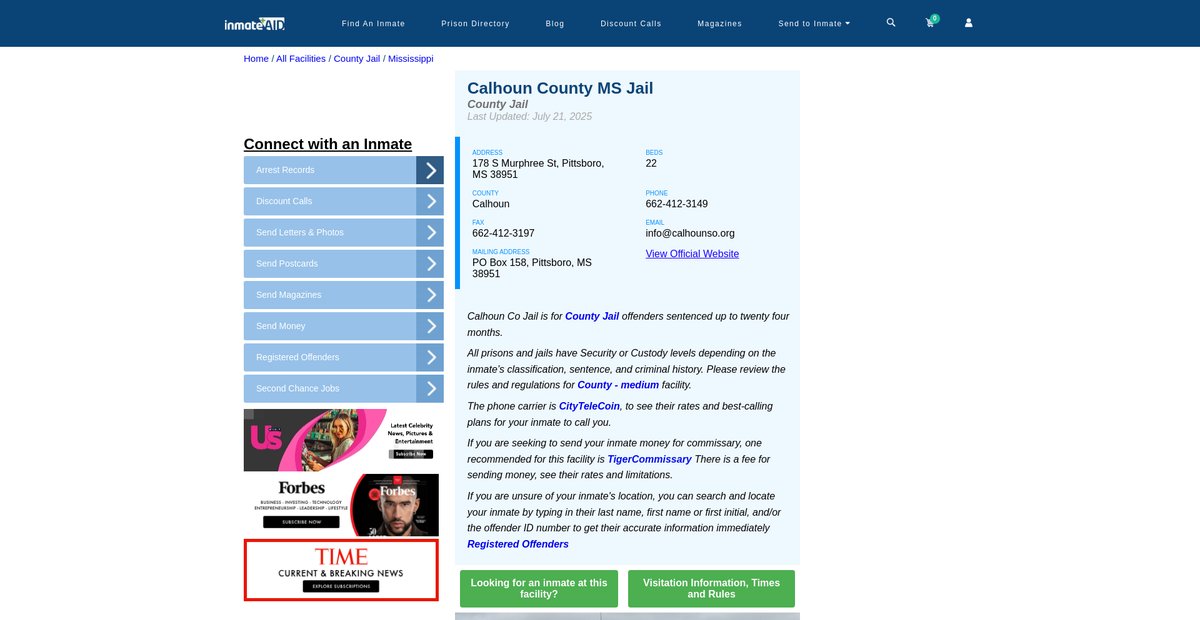Open the shopping cart icon
The height and width of the screenshot is (620, 1200).
pos(930,23)
